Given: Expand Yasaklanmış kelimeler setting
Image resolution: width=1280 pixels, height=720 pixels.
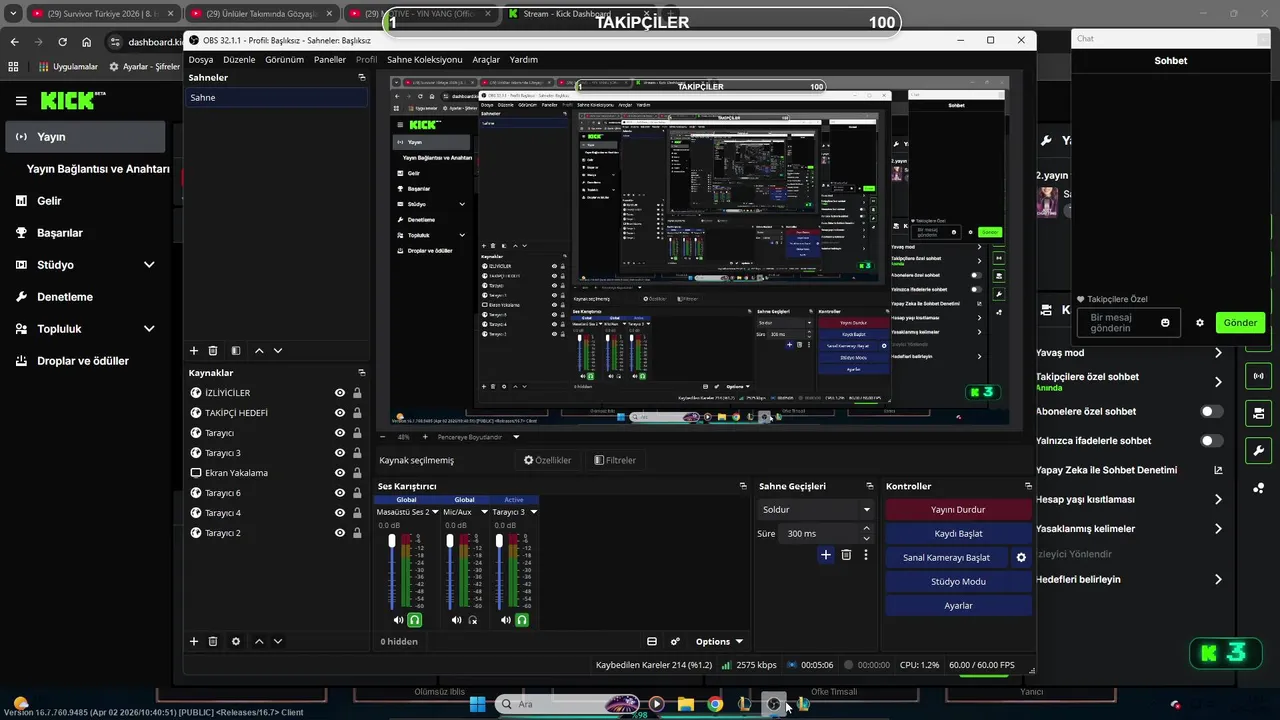Looking at the screenshot, I should coord(1218,529).
